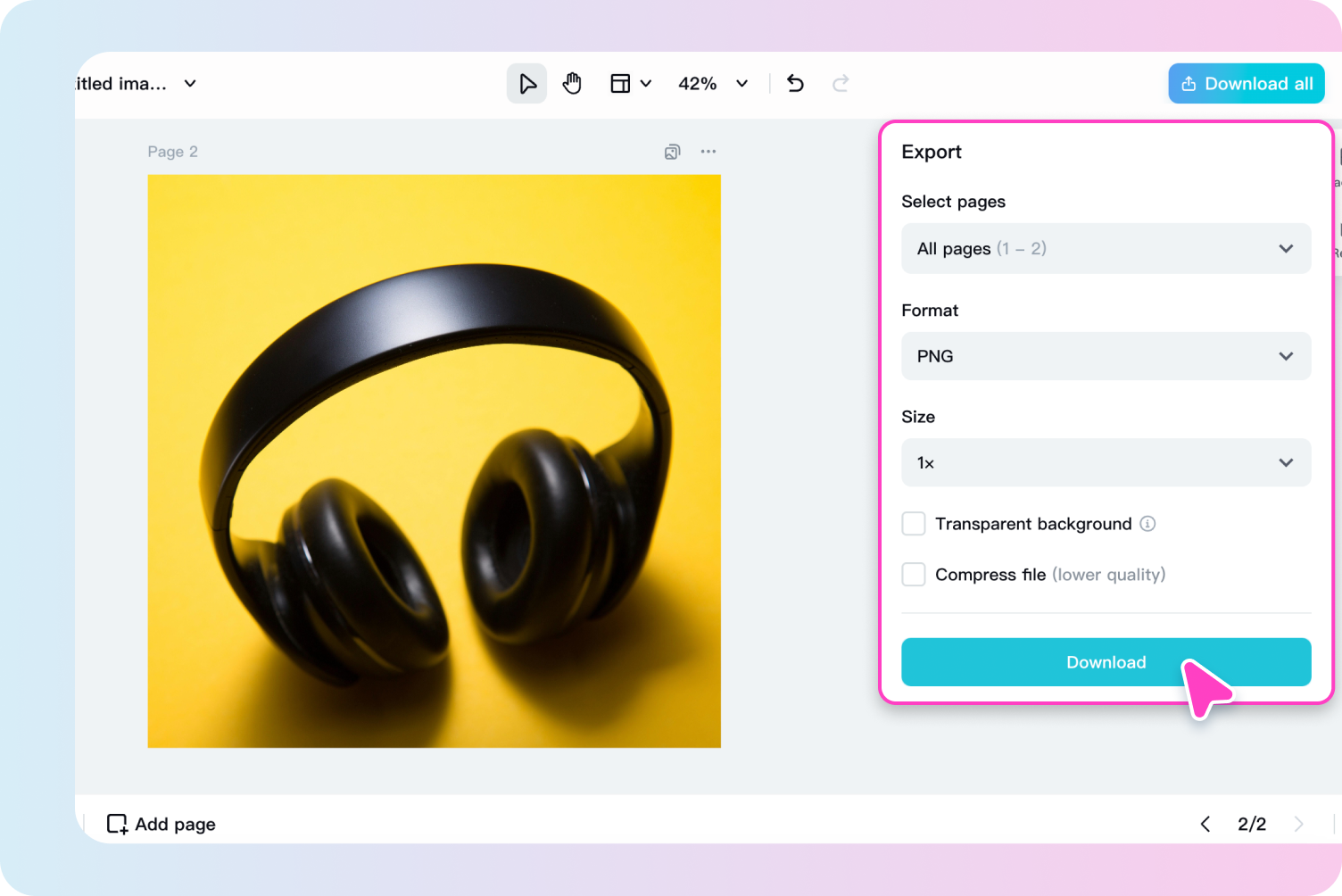This screenshot has height=896, width=1342.
Task: Click the redo arrow
Action: [840, 83]
